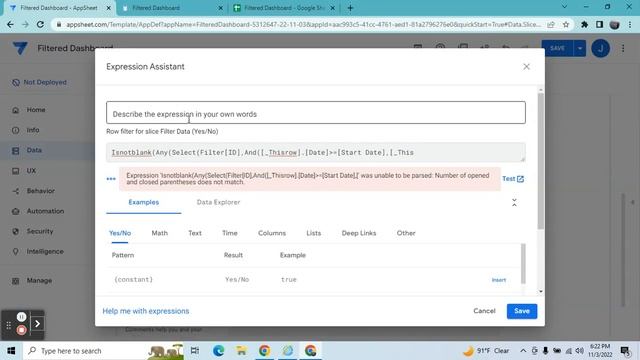Open the three-dots menu beside the error
The image size is (640, 360).
click(111, 179)
